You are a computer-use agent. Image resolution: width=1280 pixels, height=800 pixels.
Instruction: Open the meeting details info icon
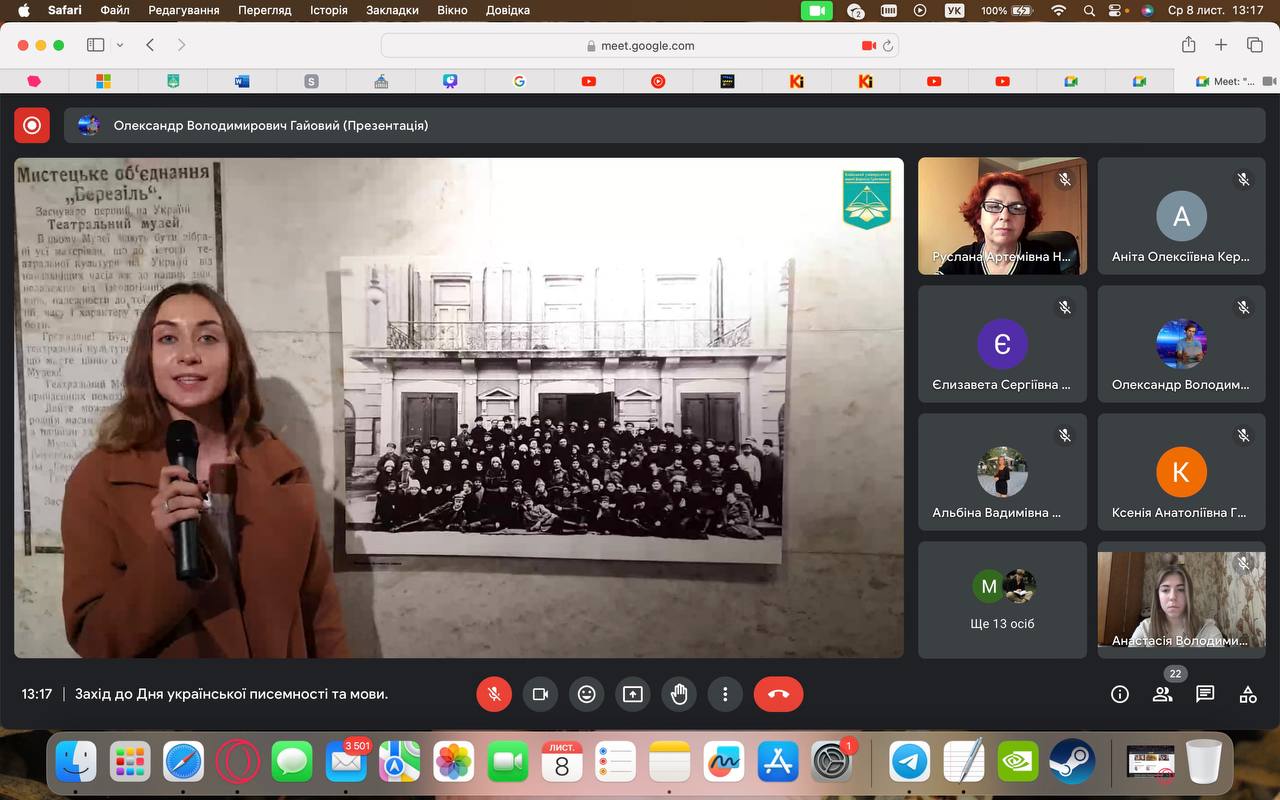[1120, 694]
